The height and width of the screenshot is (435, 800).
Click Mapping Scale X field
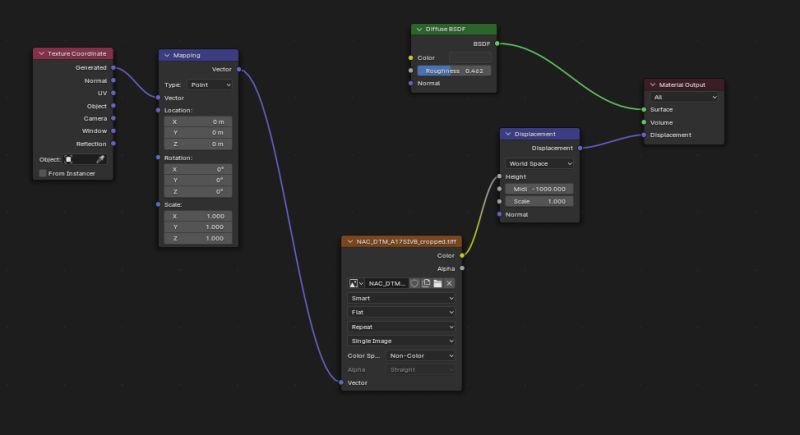tap(198, 216)
